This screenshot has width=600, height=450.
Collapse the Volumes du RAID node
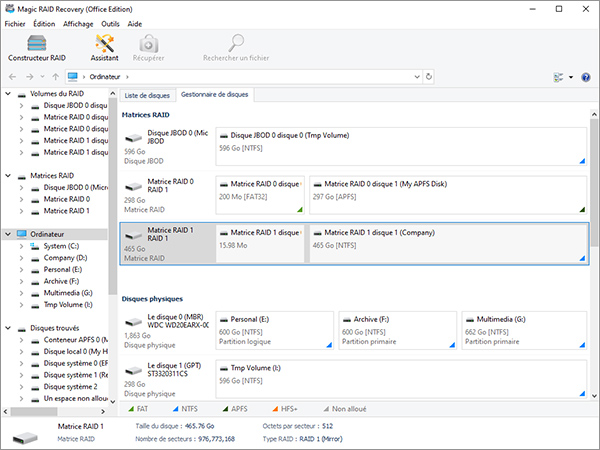click(8, 93)
